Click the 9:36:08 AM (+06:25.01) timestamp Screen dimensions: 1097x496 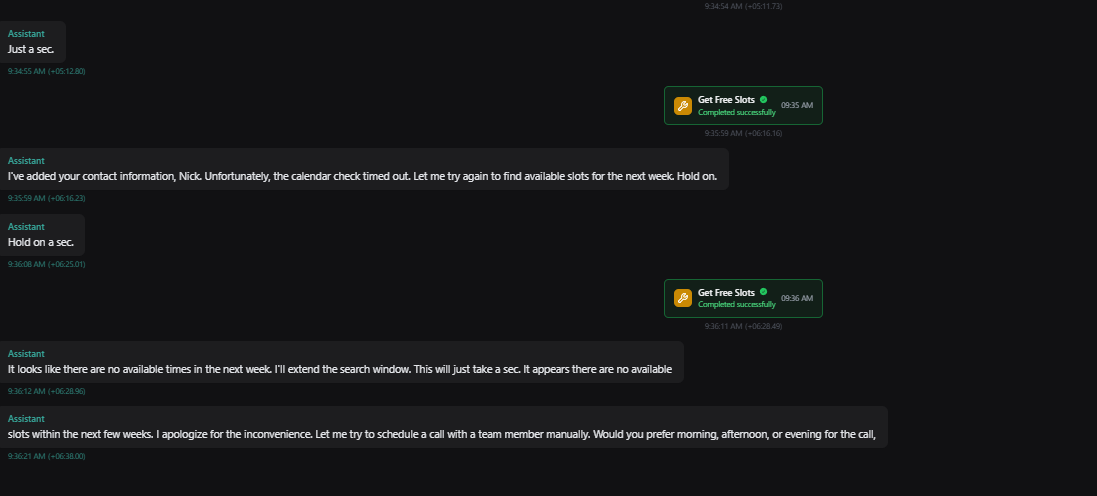click(x=46, y=264)
